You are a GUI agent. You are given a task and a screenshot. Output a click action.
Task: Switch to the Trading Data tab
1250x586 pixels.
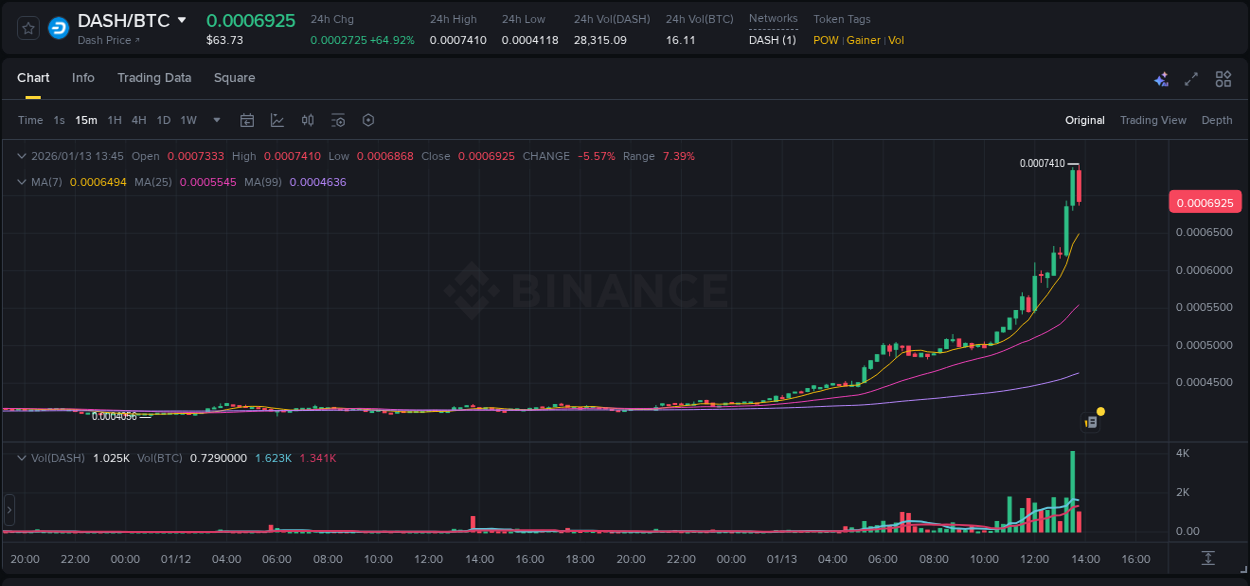point(154,78)
